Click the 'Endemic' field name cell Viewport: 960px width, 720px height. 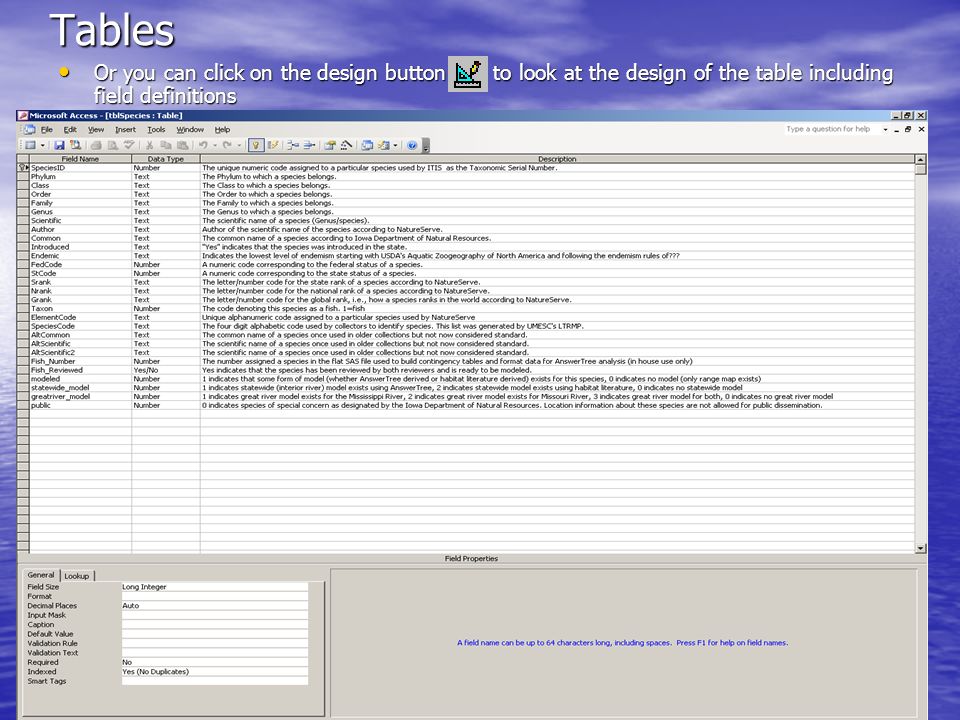(80, 255)
